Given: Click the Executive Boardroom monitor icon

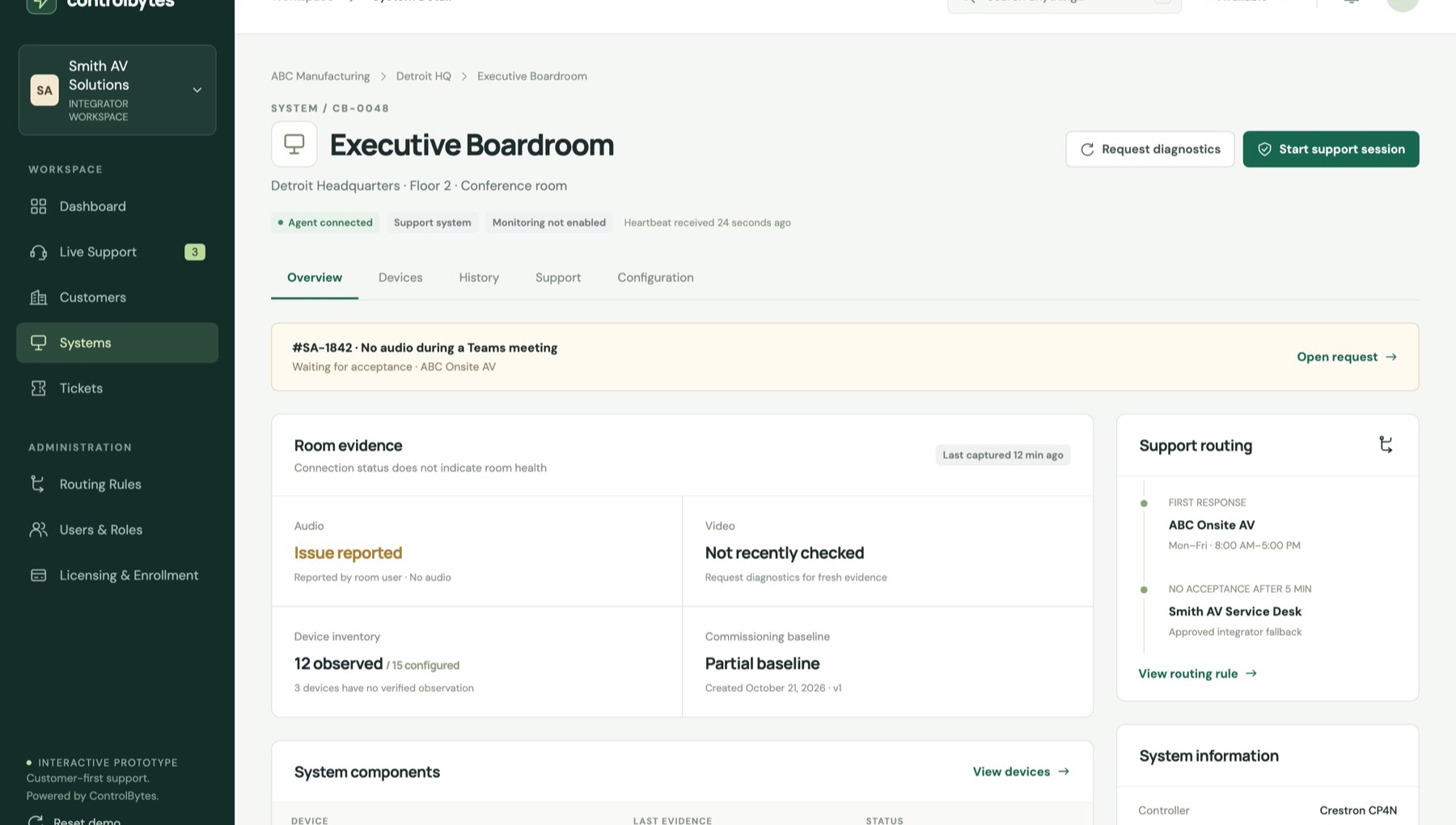Looking at the screenshot, I should point(294,144).
